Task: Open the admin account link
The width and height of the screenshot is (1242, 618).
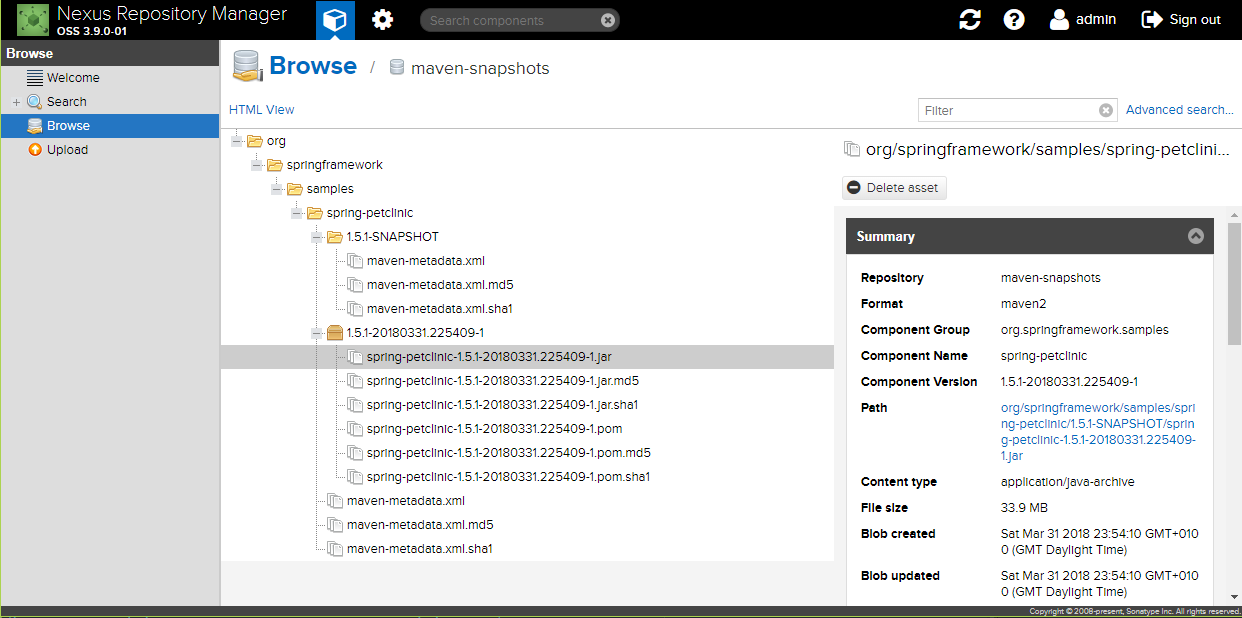Action: point(1096,19)
